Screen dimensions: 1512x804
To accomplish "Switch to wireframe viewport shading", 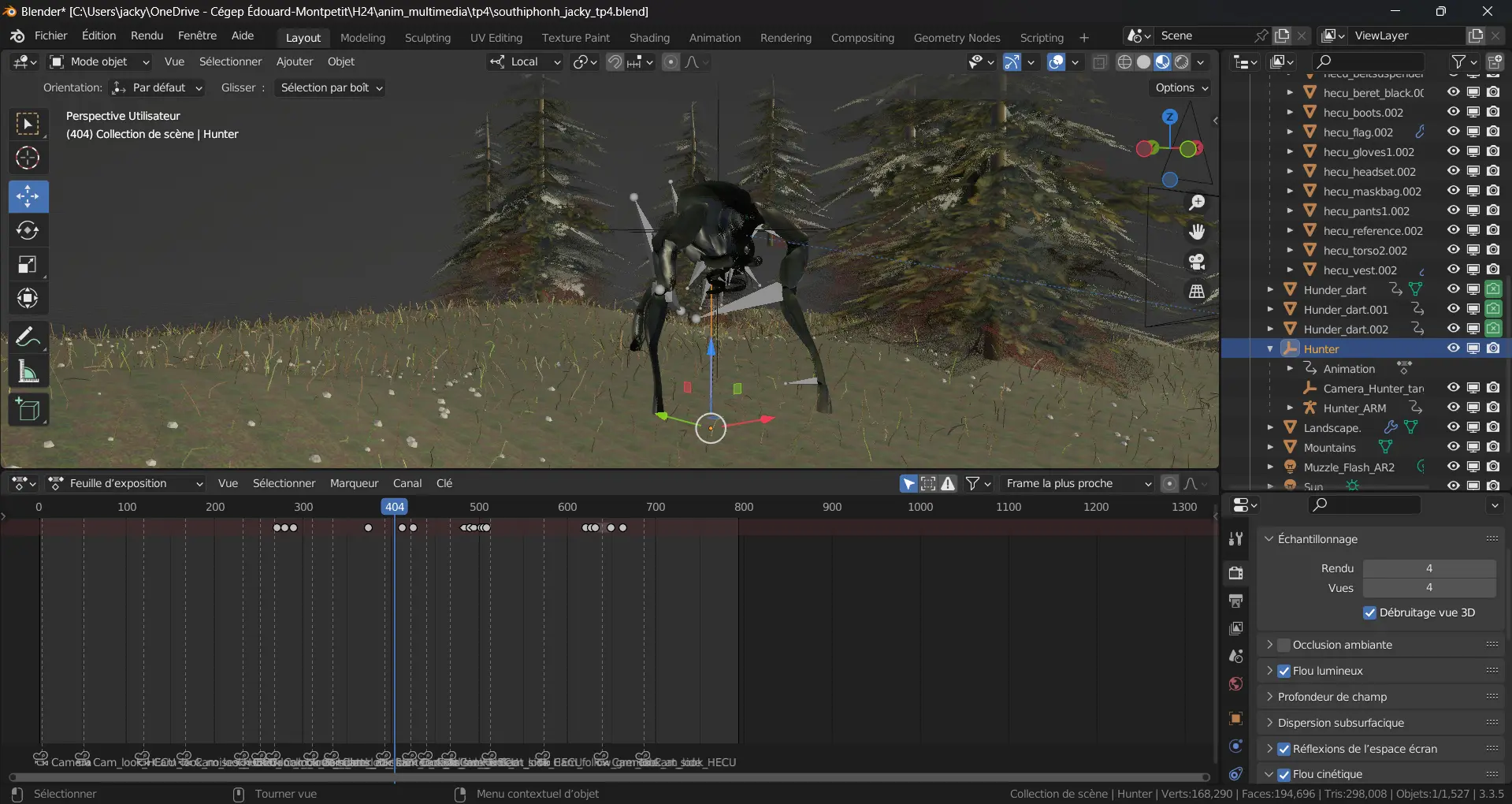I will point(1125,61).
